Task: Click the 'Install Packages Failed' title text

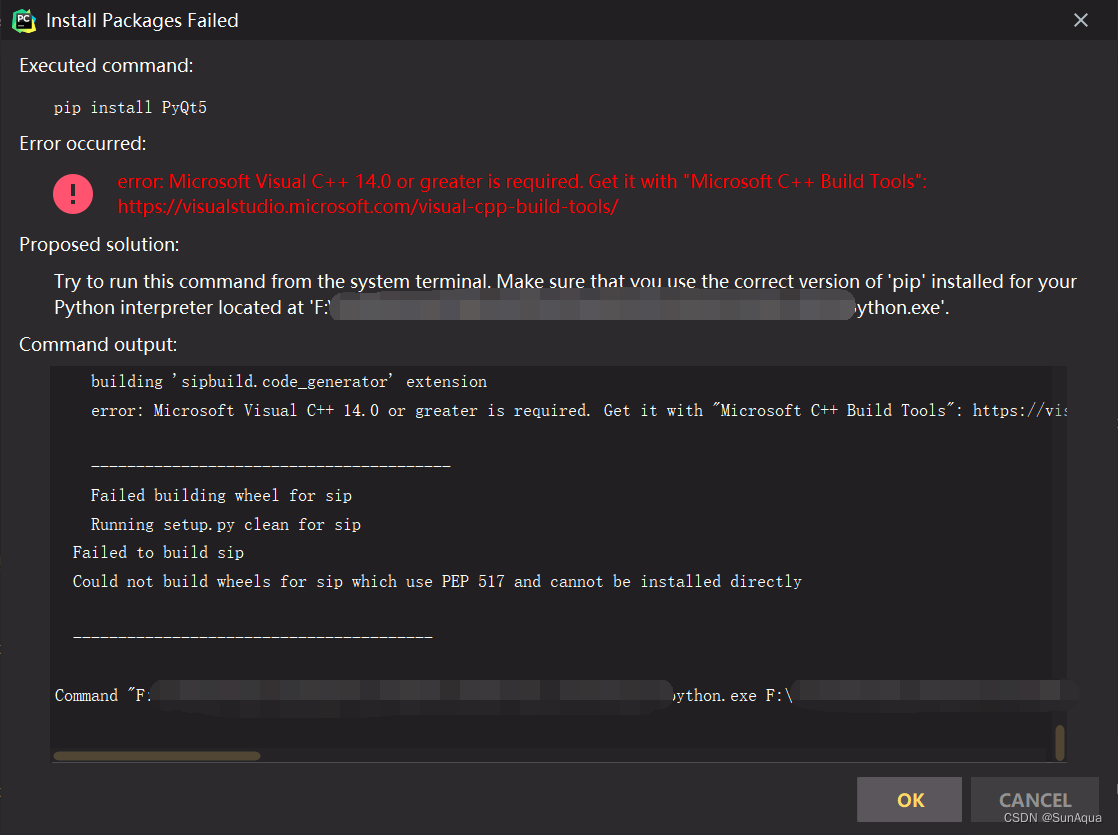Action: [x=142, y=20]
